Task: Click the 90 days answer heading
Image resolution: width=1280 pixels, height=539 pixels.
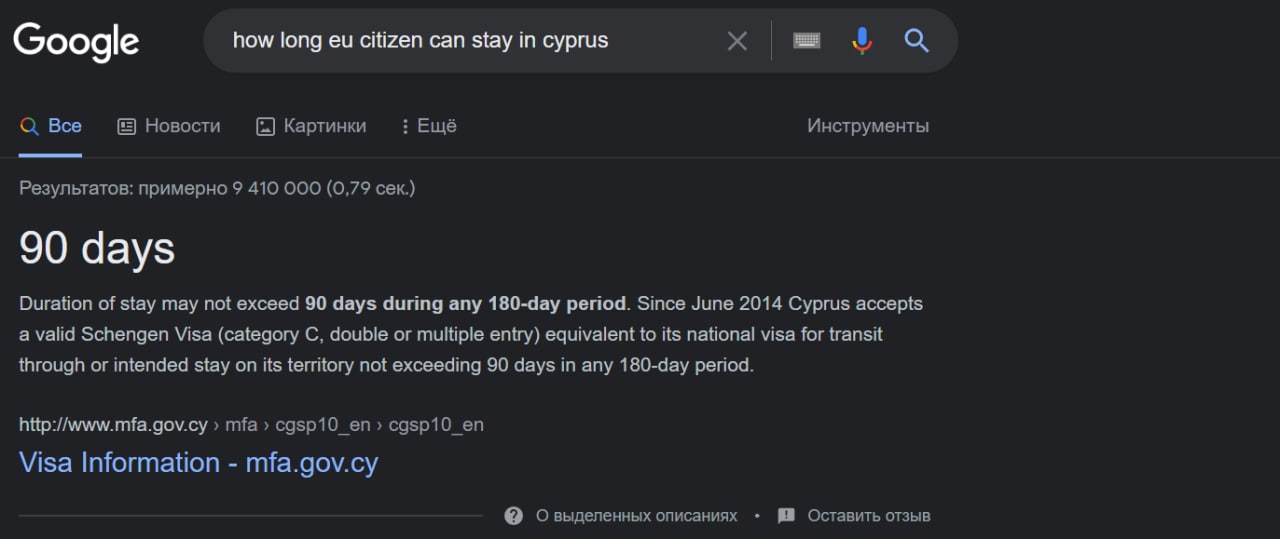Action: 97,248
